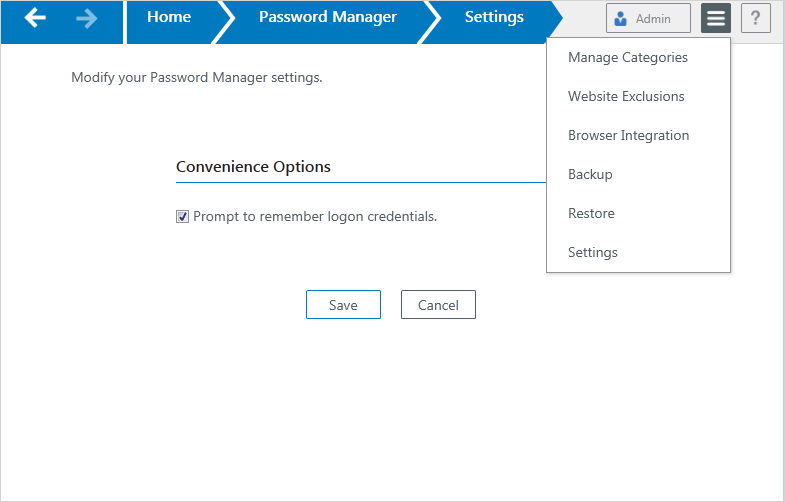The width and height of the screenshot is (785, 502).
Task: Choose Restore from the menu
Action: click(x=591, y=214)
